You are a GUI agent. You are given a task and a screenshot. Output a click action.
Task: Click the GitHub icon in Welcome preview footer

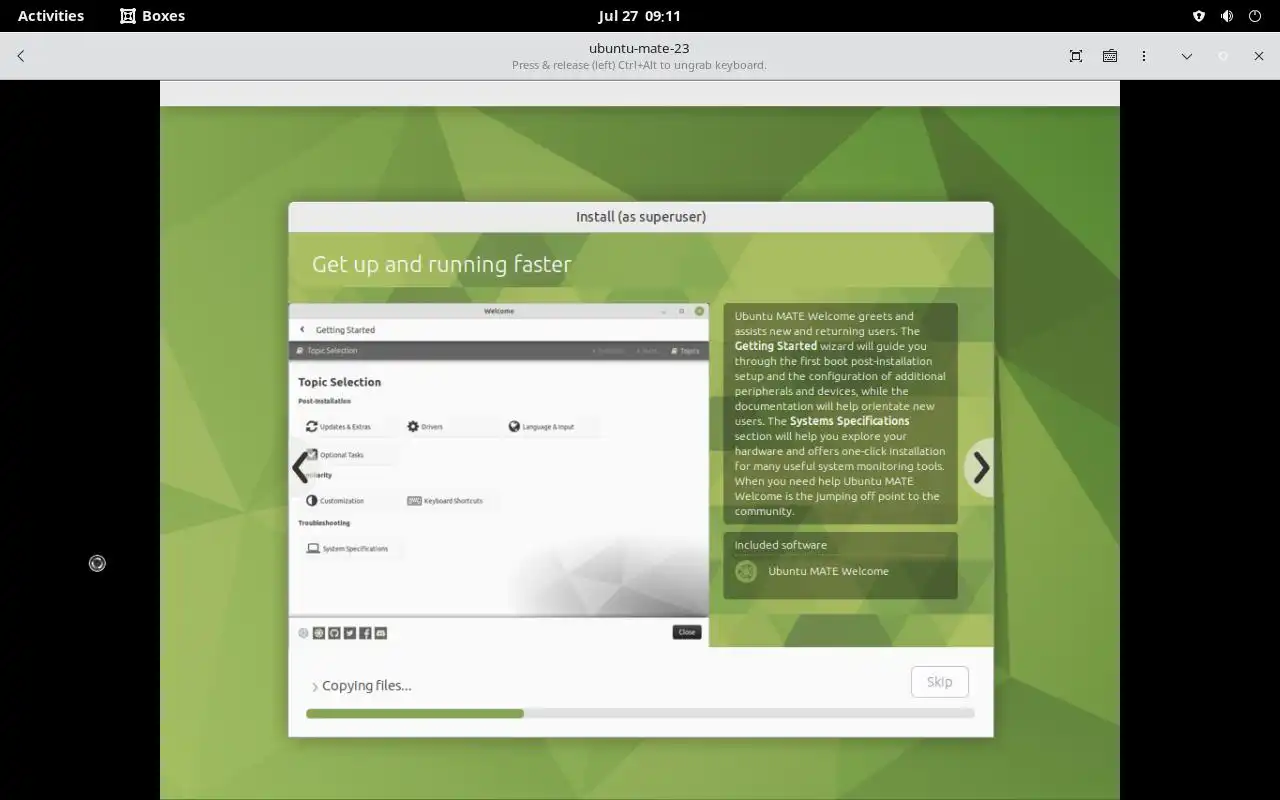coord(334,633)
